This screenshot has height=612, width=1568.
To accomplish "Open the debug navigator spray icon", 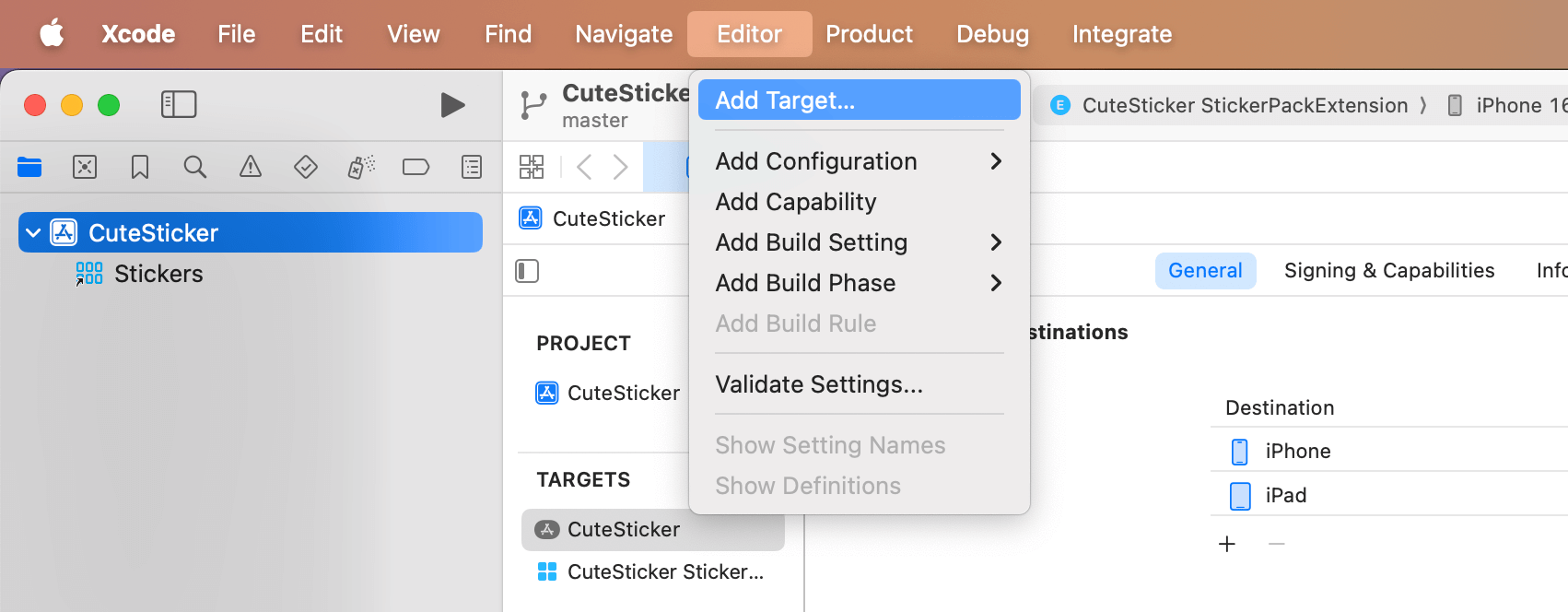I will point(361,167).
